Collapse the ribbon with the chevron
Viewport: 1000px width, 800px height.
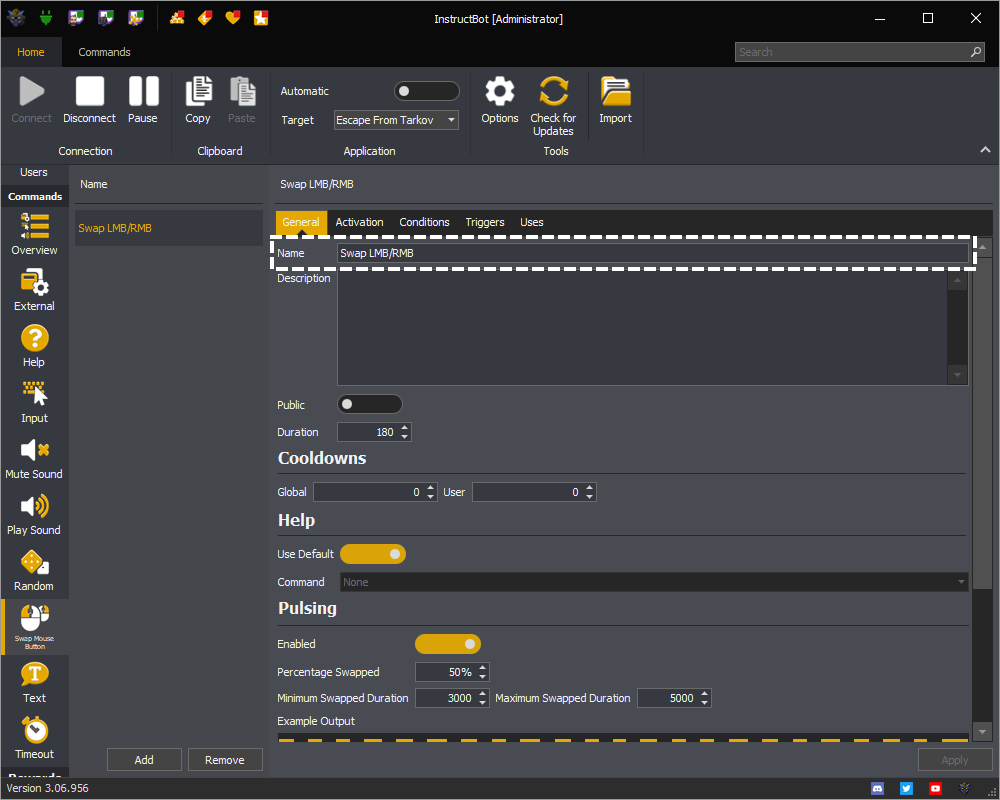pos(985,150)
